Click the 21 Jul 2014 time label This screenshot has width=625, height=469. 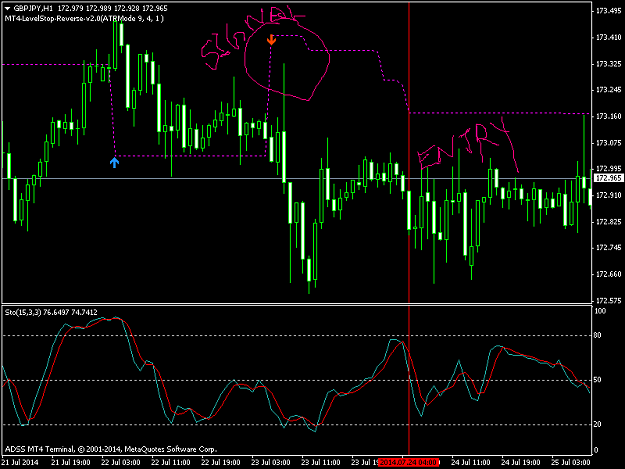(20, 463)
